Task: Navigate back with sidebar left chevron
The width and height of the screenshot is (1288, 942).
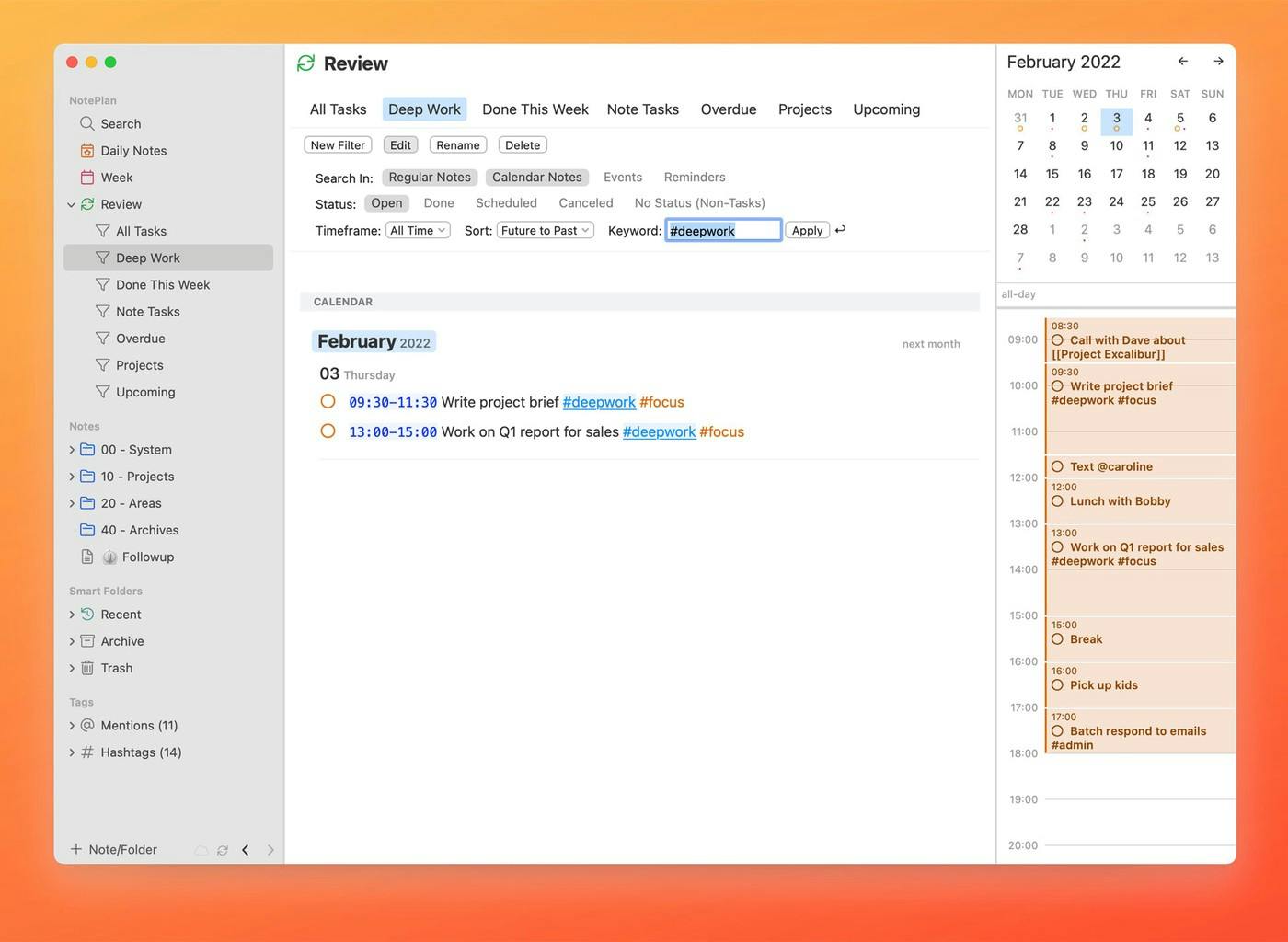Action: click(246, 850)
